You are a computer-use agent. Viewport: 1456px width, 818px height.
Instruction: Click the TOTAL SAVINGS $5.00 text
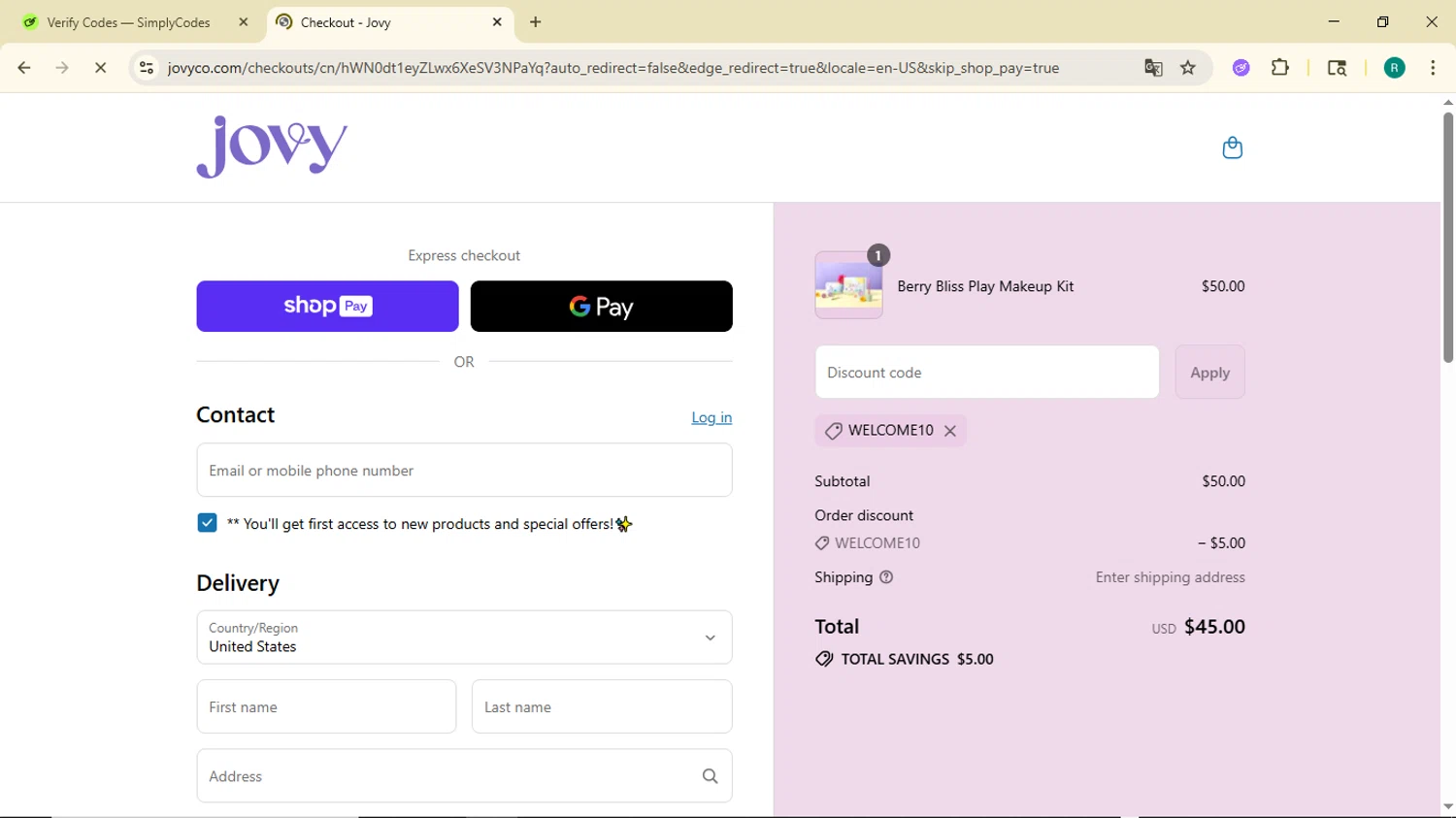pos(917,659)
